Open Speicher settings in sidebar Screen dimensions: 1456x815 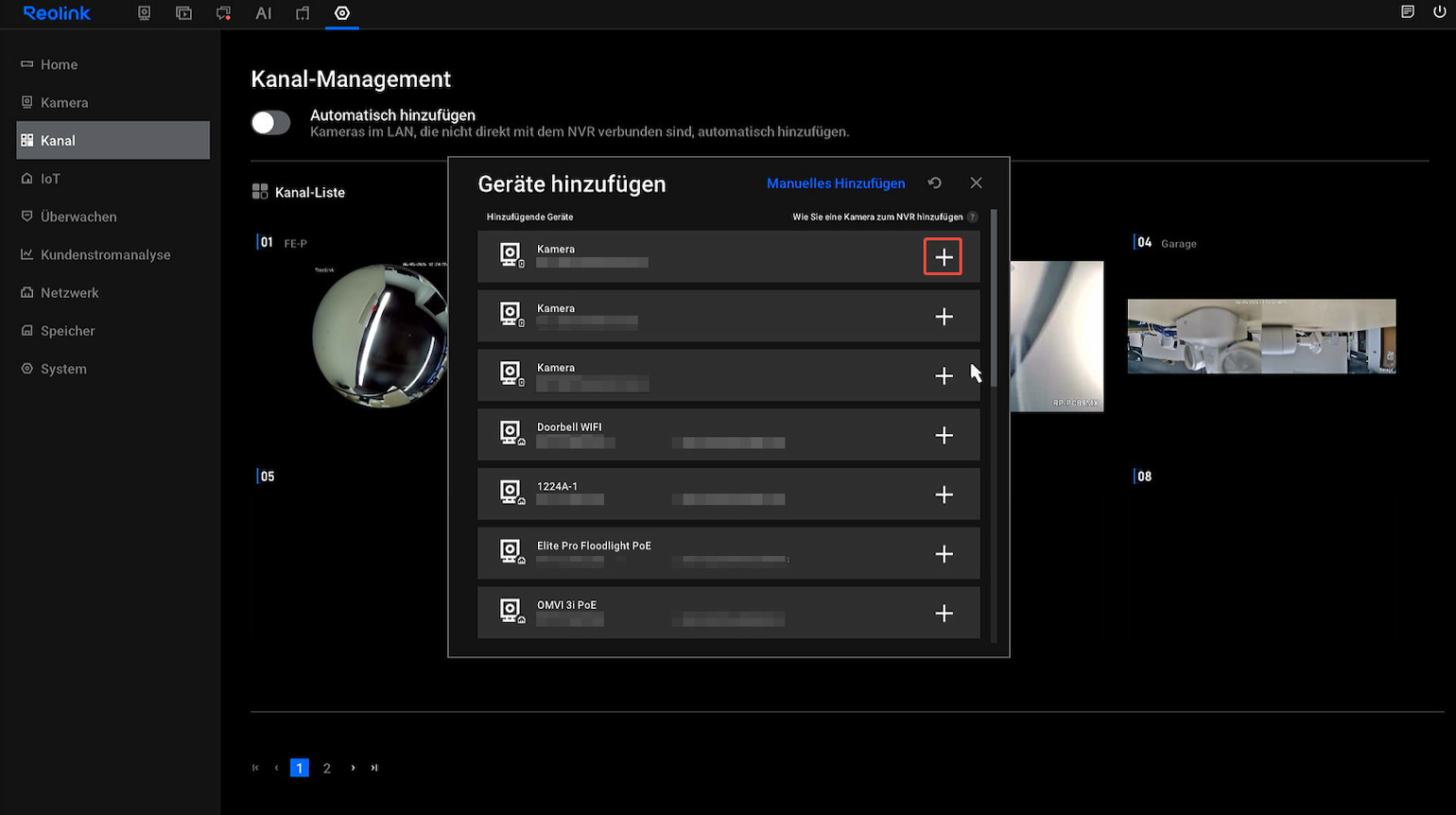coord(113,330)
